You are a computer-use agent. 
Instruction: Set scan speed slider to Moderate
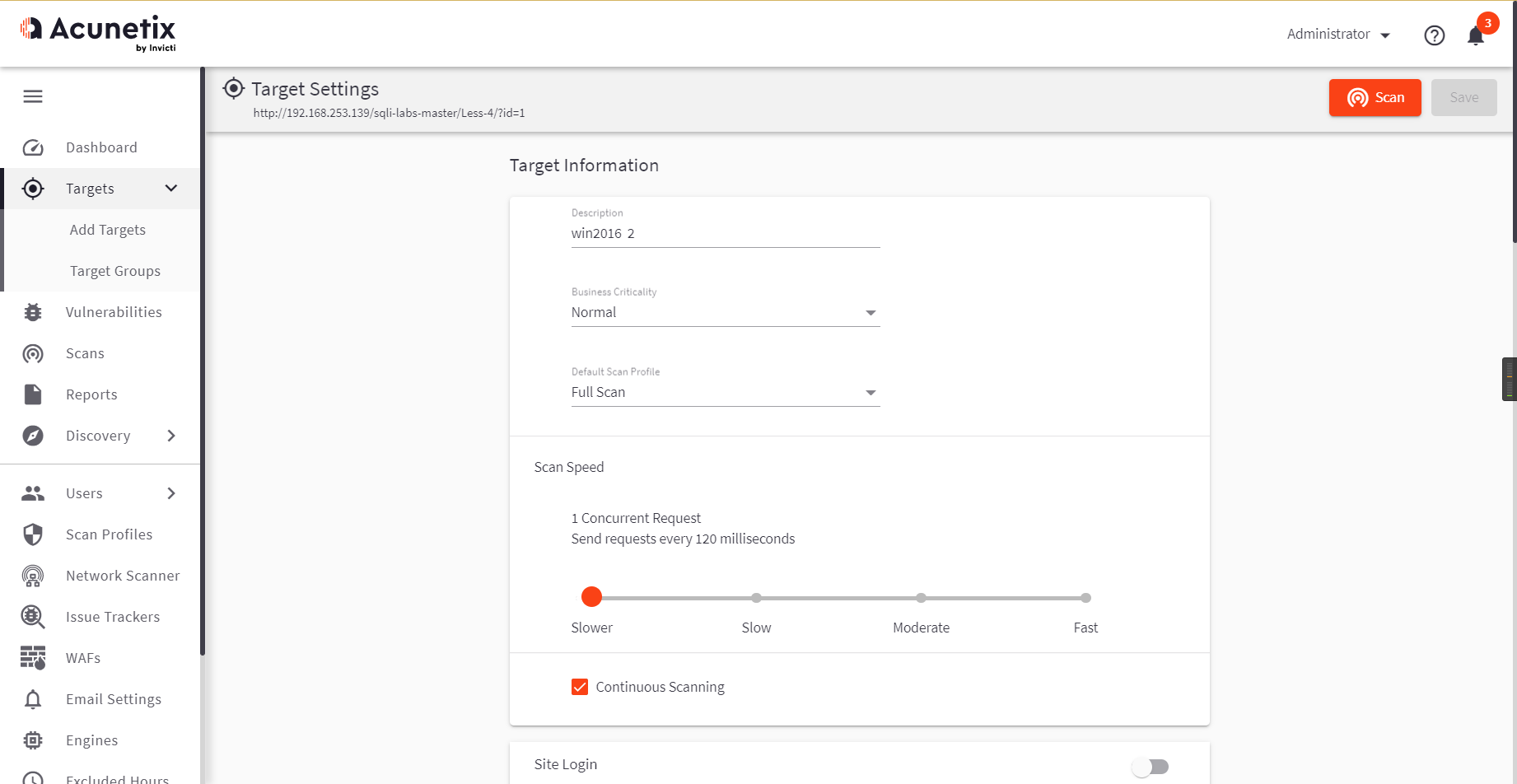click(921, 598)
